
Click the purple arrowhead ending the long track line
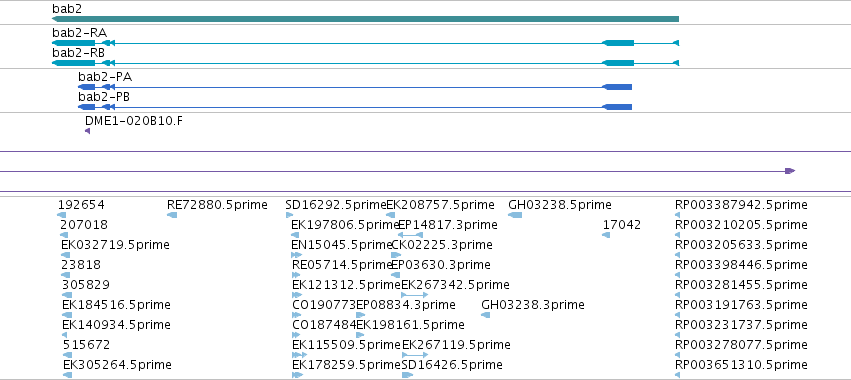click(790, 171)
